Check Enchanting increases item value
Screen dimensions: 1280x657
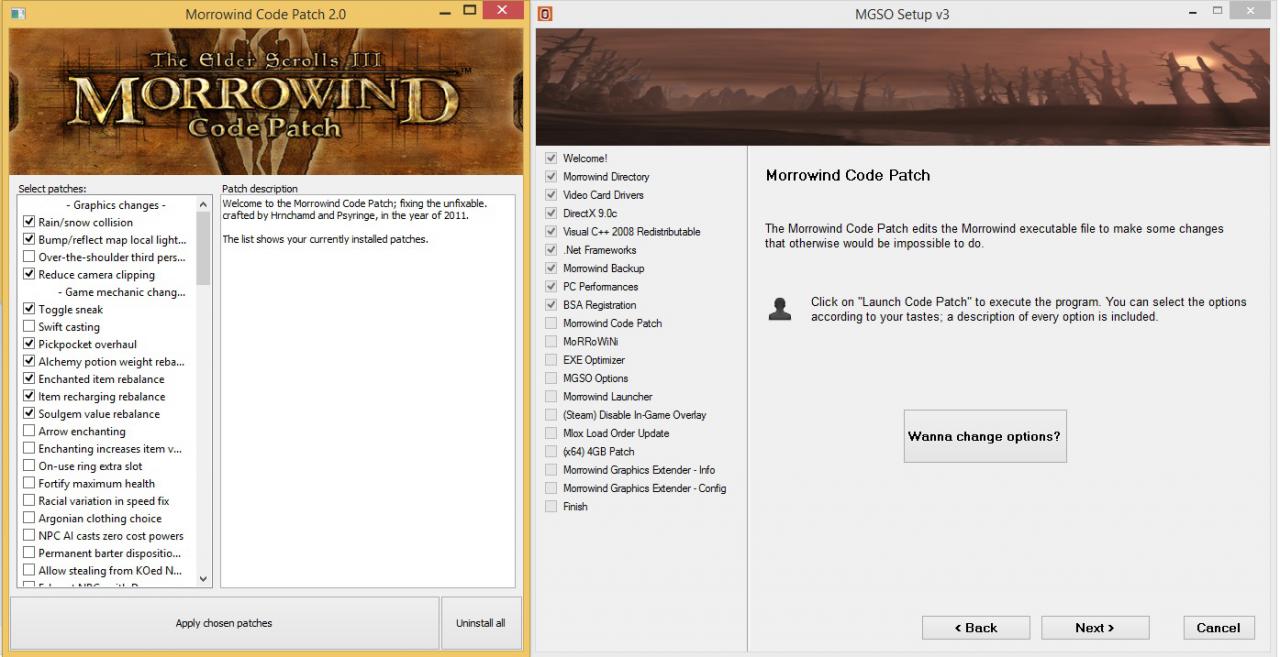click(x=29, y=448)
